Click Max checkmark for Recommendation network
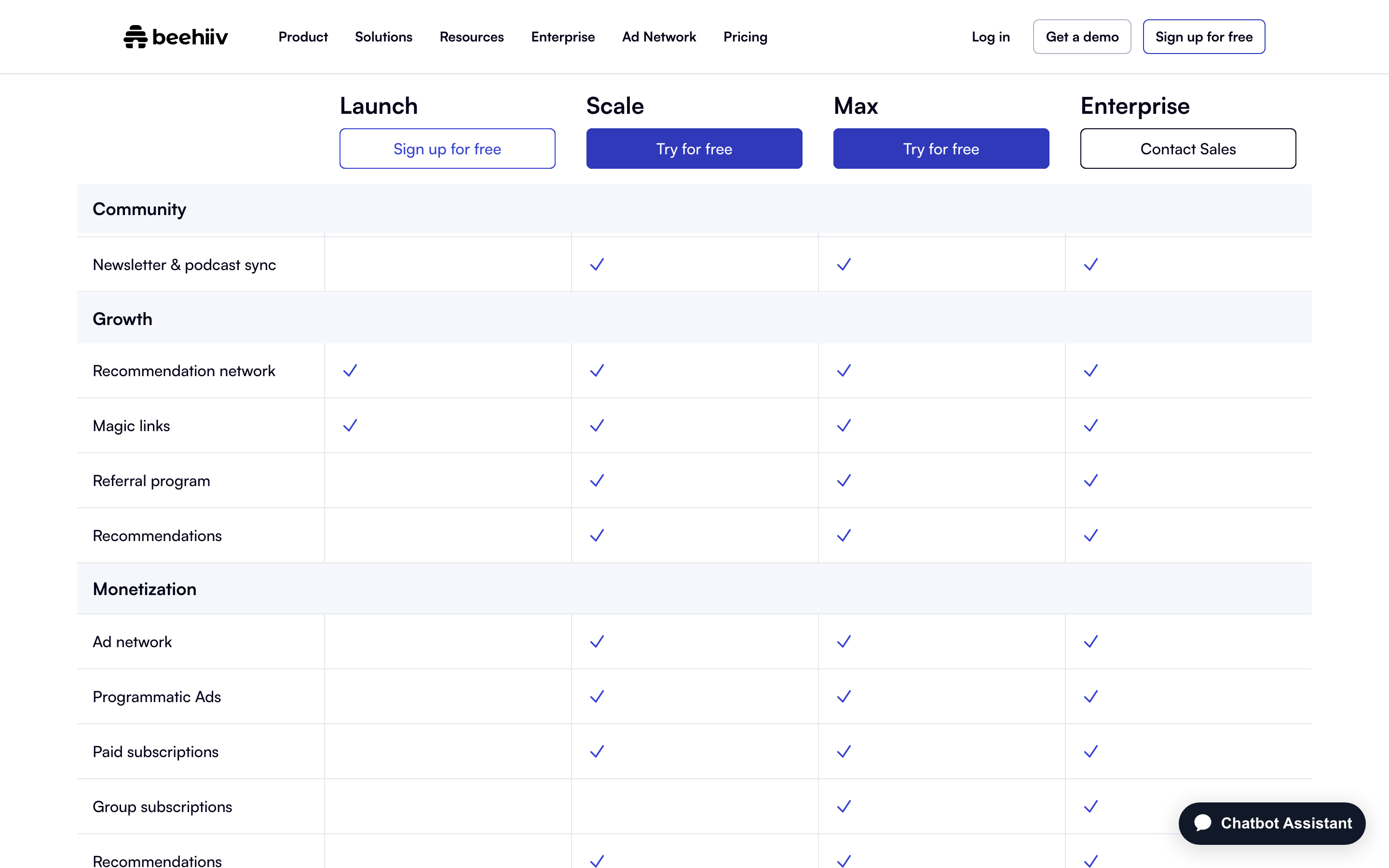The image size is (1389, 868). click(x=844, y=370)
